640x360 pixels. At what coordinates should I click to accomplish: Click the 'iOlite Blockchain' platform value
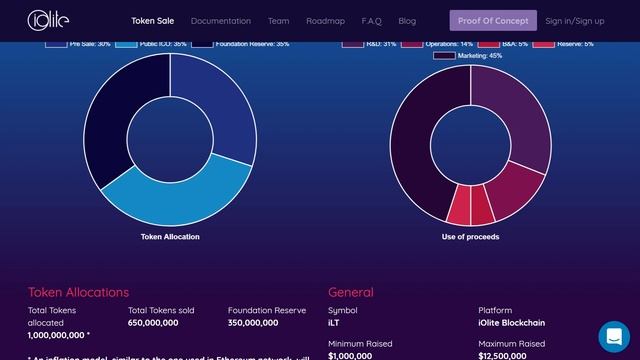511,322
